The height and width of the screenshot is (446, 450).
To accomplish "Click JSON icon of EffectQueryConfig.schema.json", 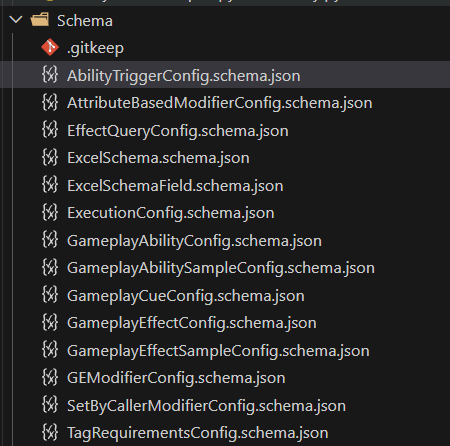I will point(50,129).
